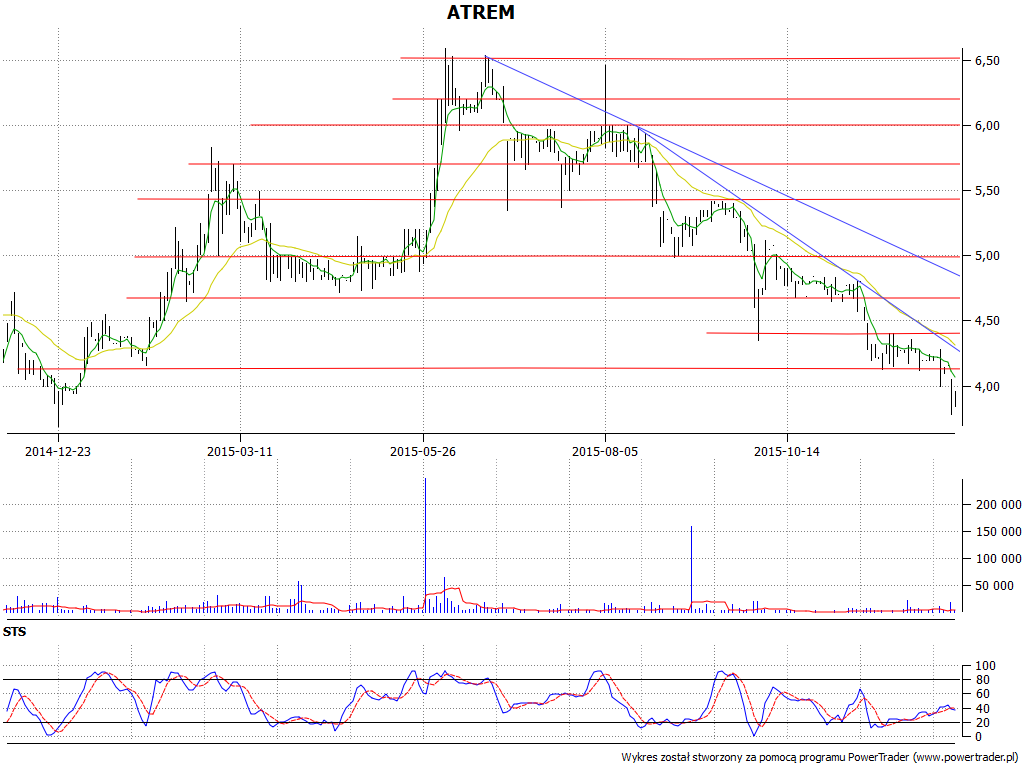Click the 4,50 price axis label
This screenshot has height=768, width=1024.
point(987,321)
